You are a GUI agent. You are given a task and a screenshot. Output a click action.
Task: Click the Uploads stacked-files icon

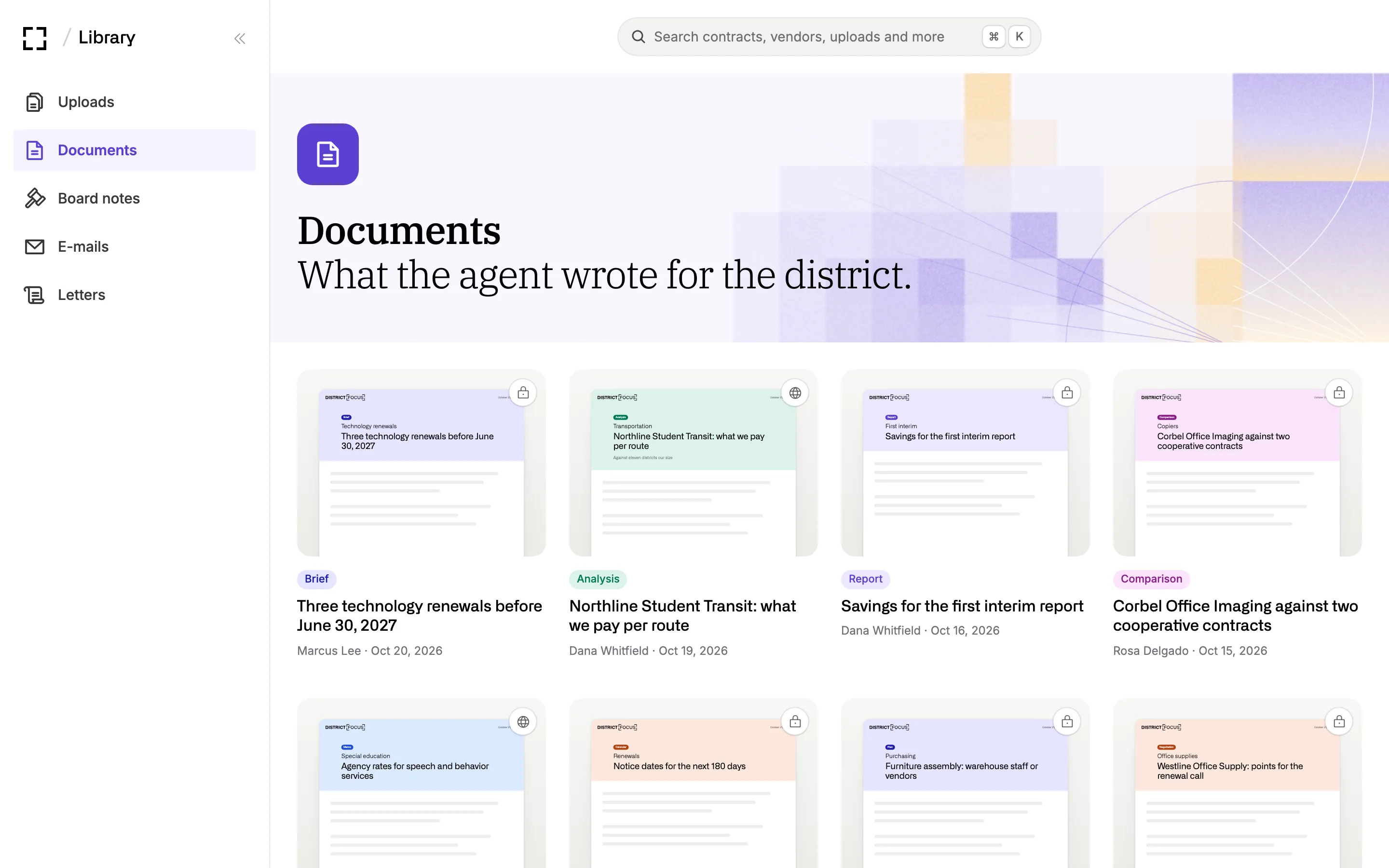[x=34, y=102]
